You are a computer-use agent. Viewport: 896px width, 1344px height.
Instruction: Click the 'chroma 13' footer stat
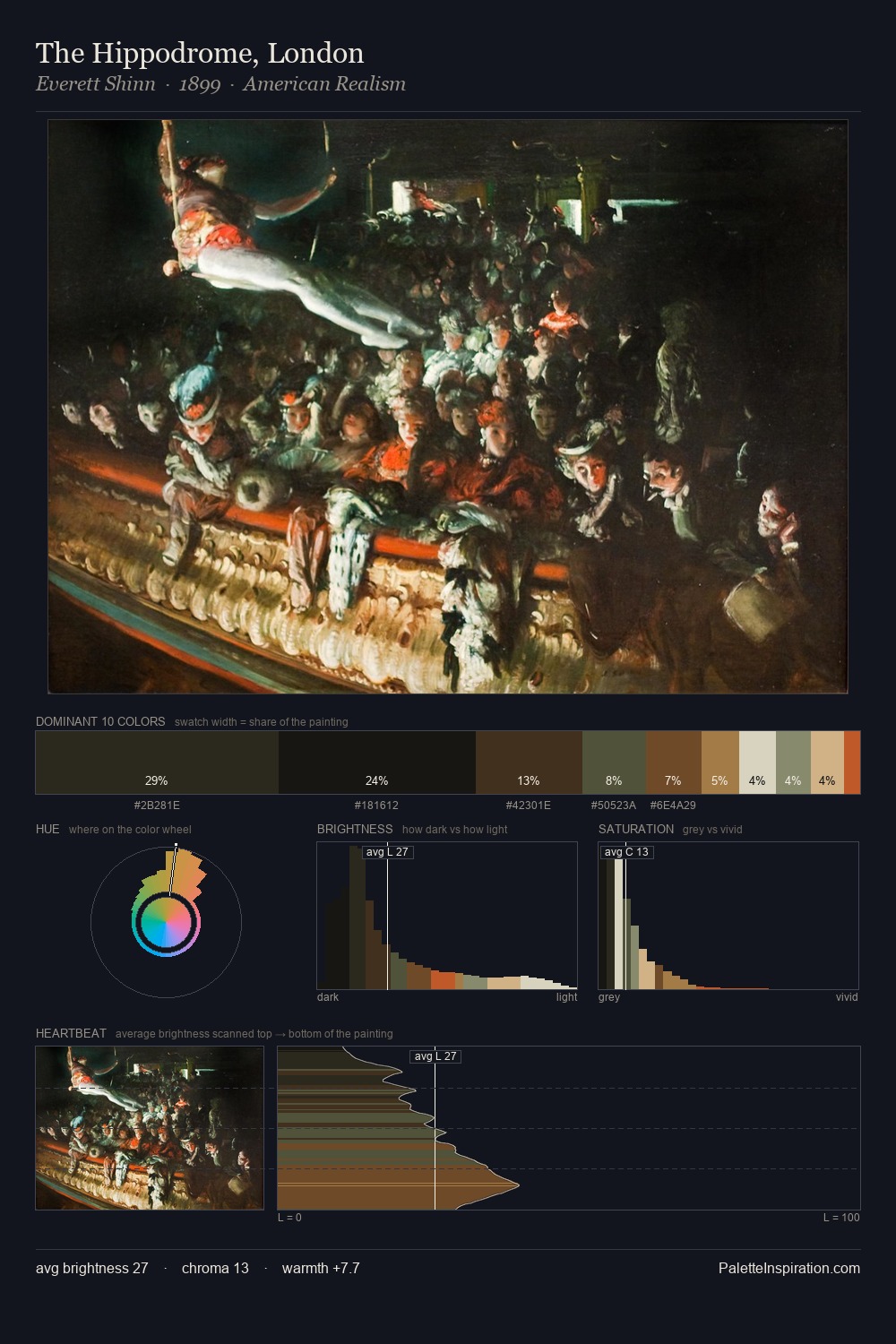point(215,1268)
